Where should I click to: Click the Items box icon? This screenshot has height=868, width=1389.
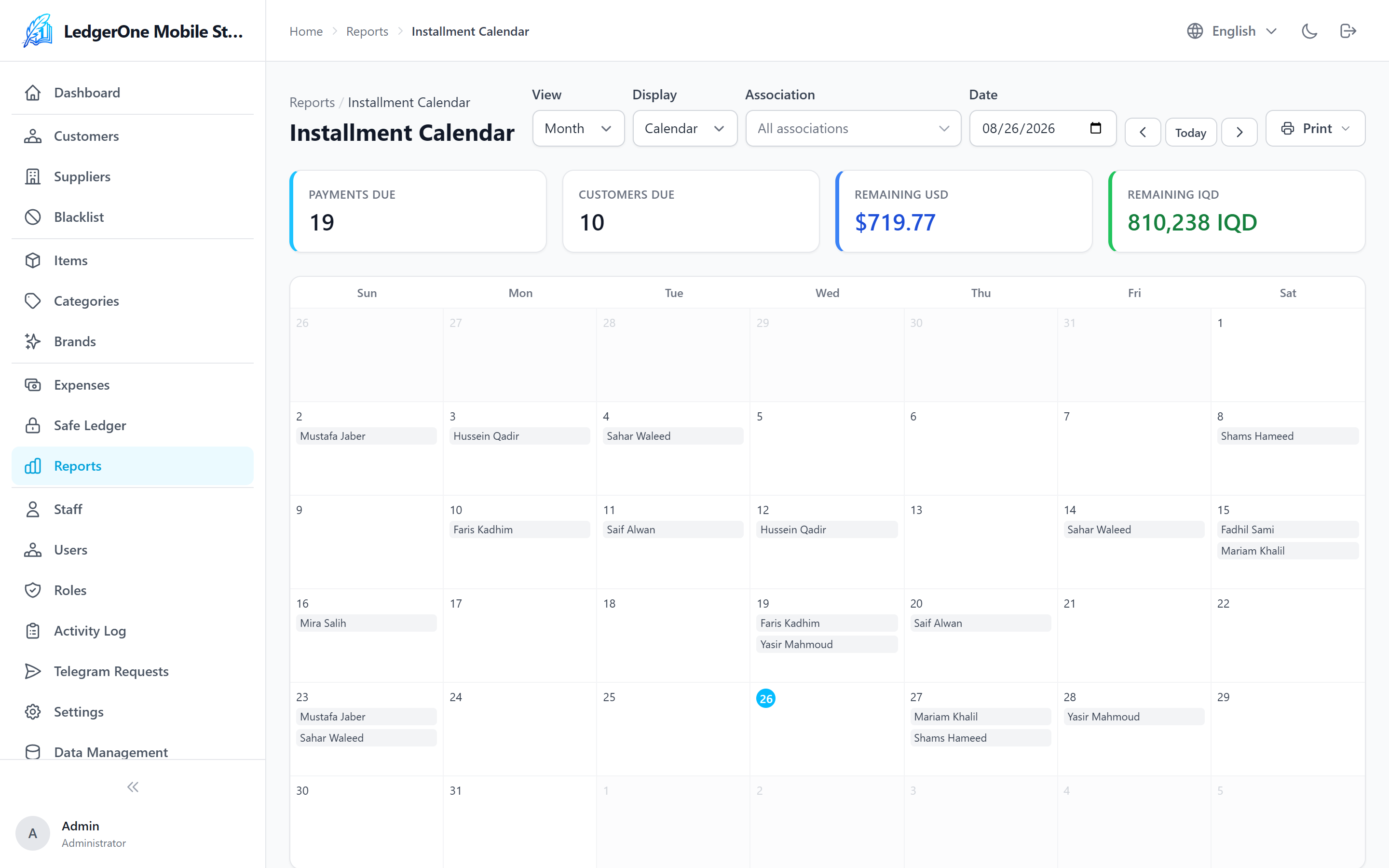tap(33, 260)
